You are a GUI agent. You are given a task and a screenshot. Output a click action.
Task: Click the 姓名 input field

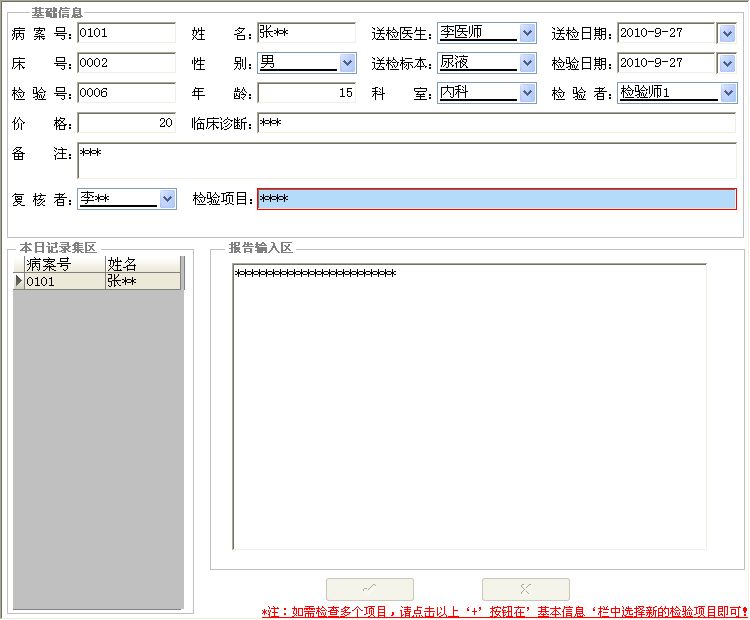coord(306,33)
